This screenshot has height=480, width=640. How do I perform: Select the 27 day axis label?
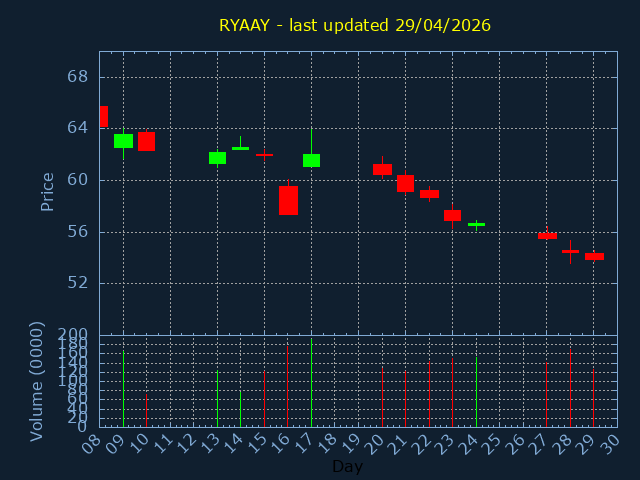[539, 443]
